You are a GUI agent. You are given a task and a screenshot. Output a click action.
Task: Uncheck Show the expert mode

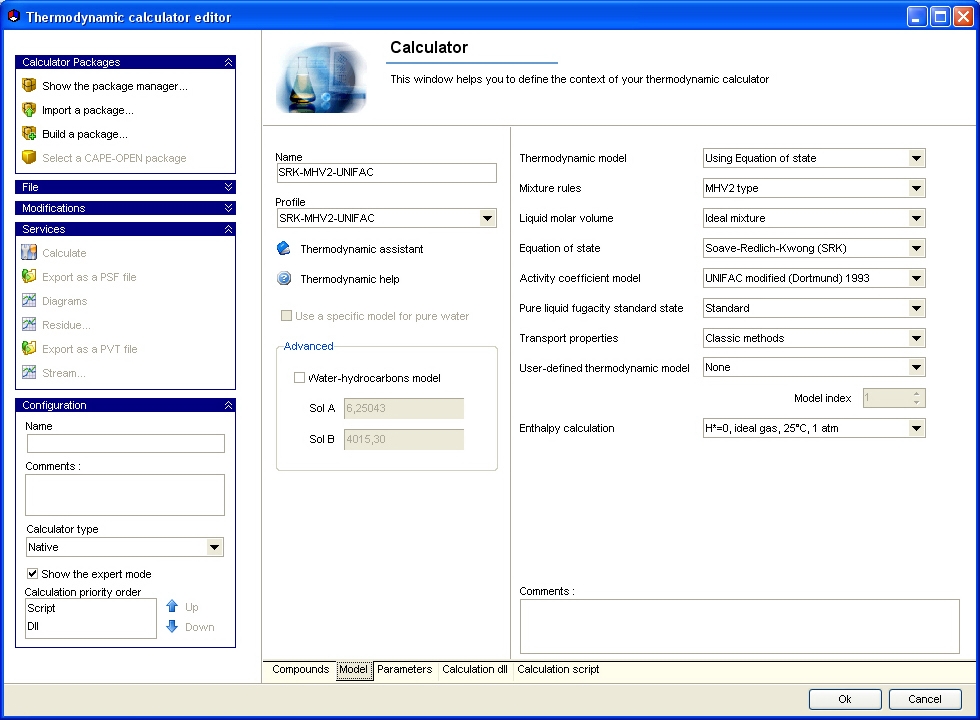[x=32, y=573]
